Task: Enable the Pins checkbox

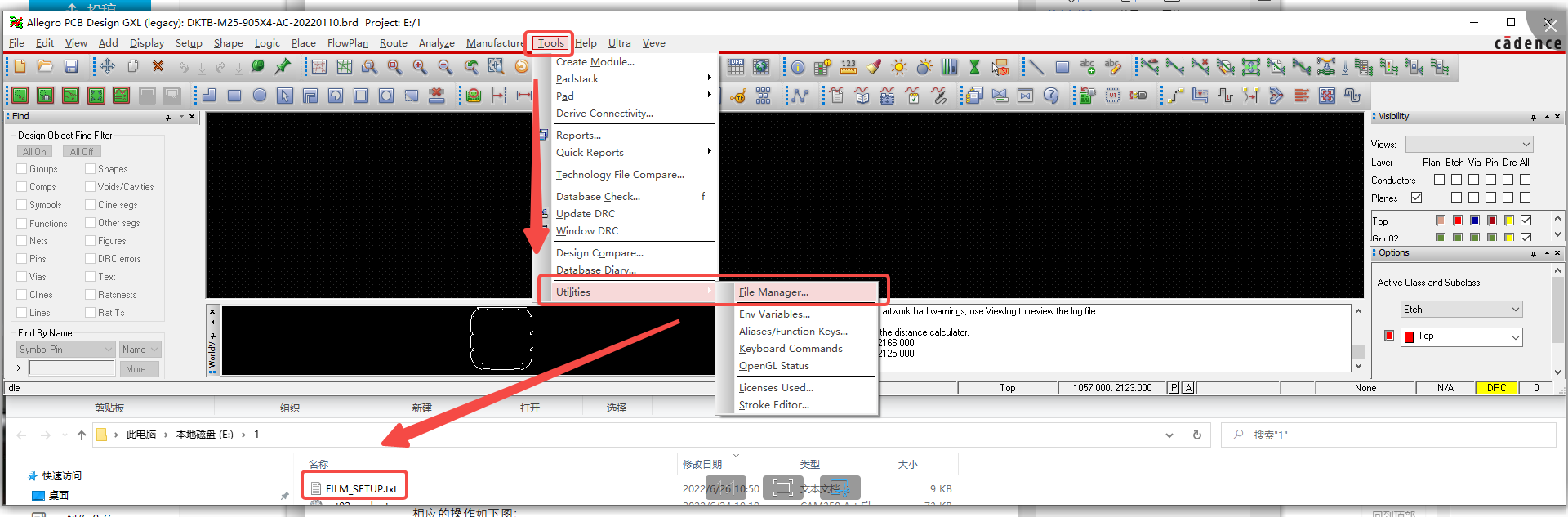Action: click(x=22, y=259)
